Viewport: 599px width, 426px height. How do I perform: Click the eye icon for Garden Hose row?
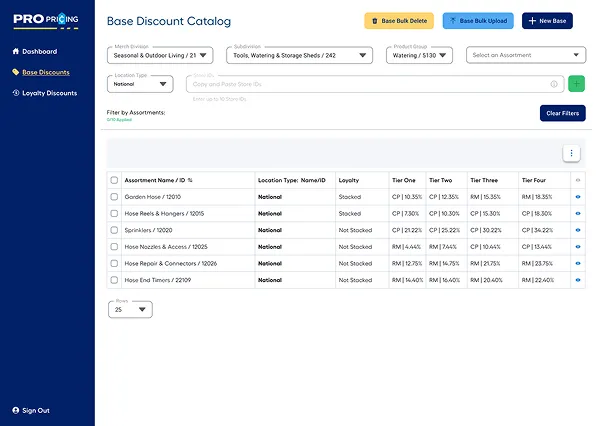578,197
